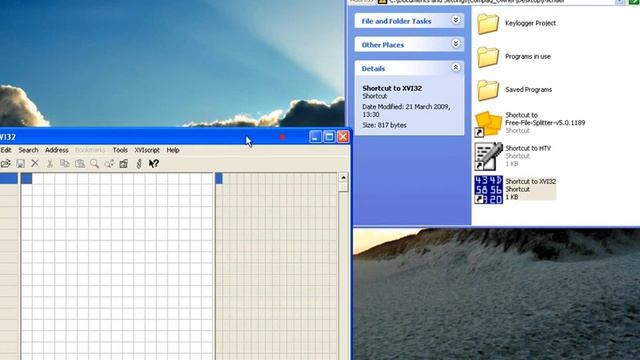Minimize the XVI32 window
Image resolution: width=640 pixels, height=360 pixels.
[x=315, y=137]
